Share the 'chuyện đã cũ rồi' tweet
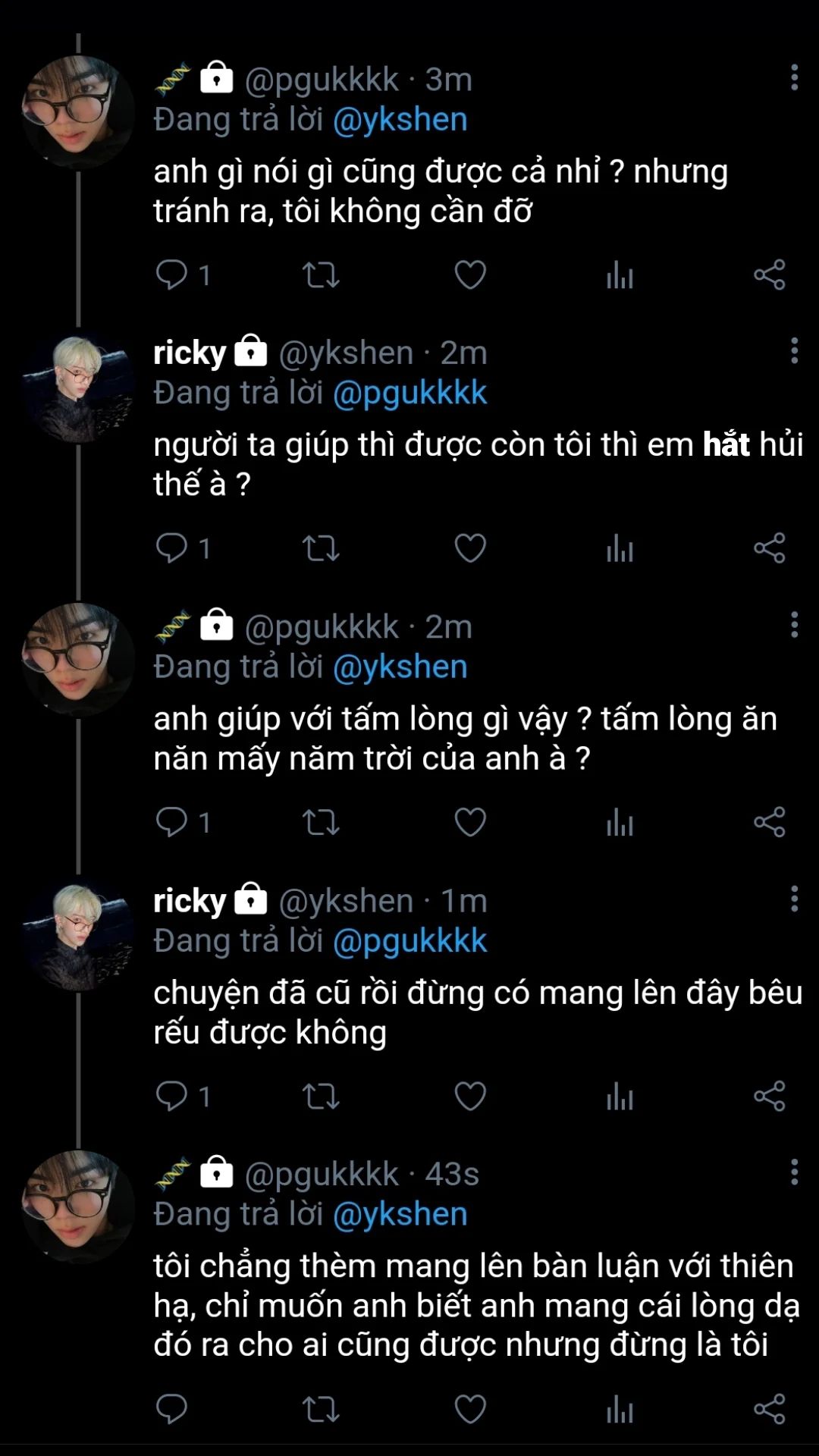819x1456 pixels. coord(769,1096)
